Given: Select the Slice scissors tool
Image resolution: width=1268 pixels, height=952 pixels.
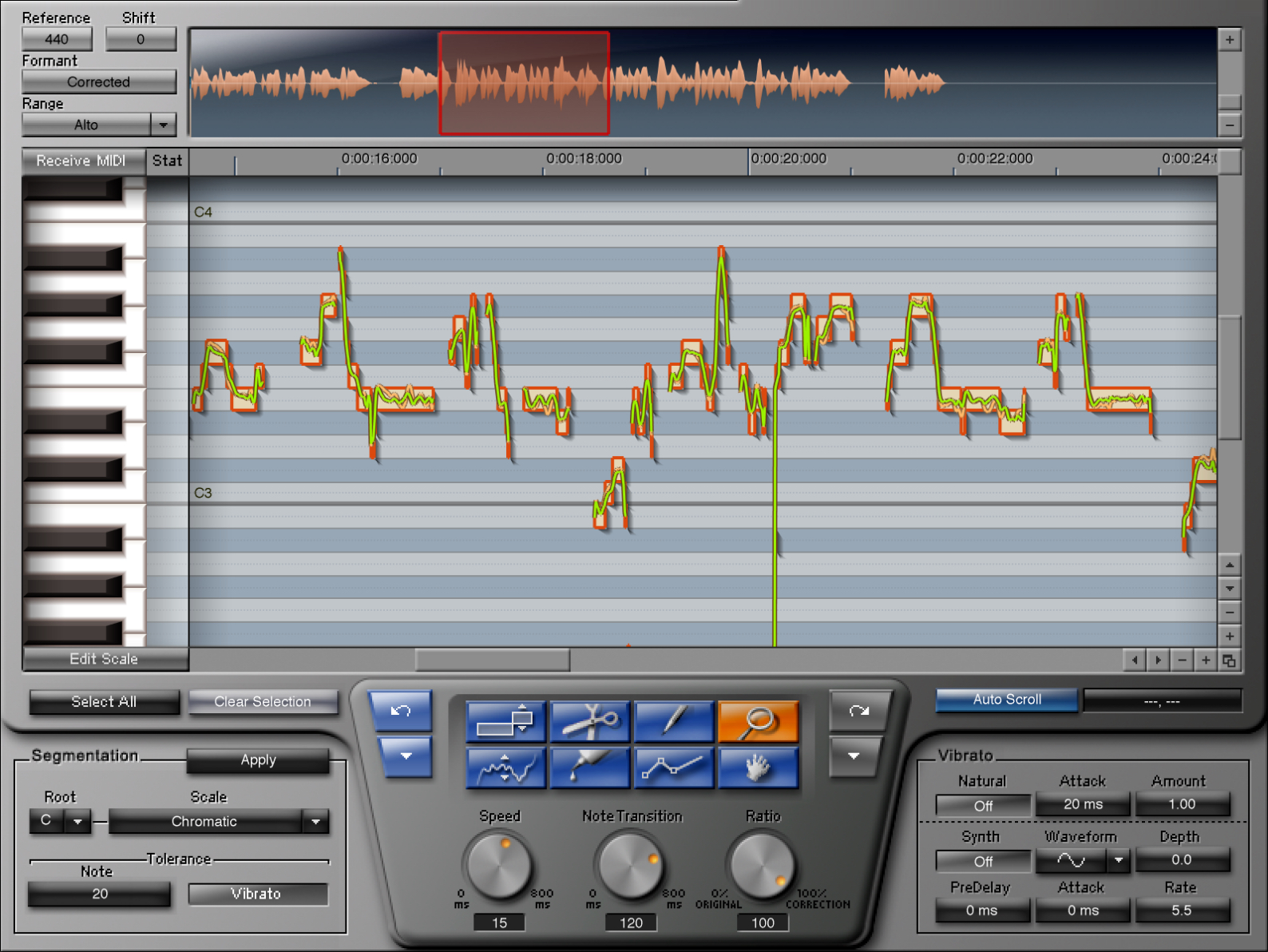Looking at the screenshot, I should coord(589,721).
